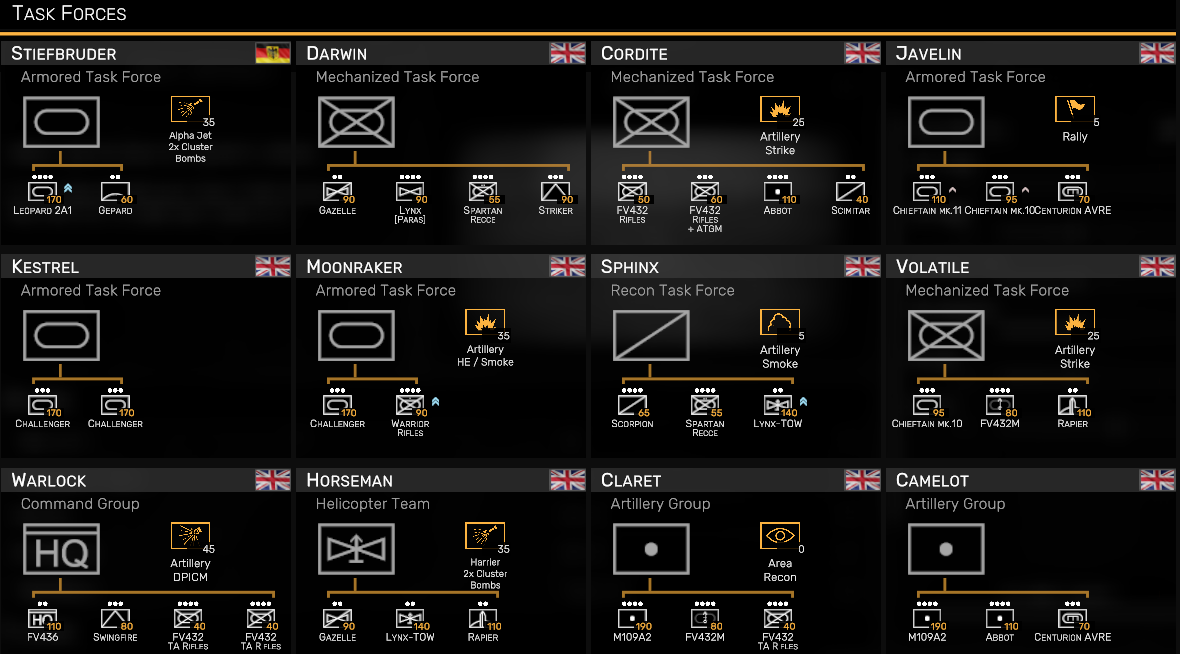Click the Camelot artillery group symbol
This screenshot has height=654, width=1180.
tap(946, 549)
